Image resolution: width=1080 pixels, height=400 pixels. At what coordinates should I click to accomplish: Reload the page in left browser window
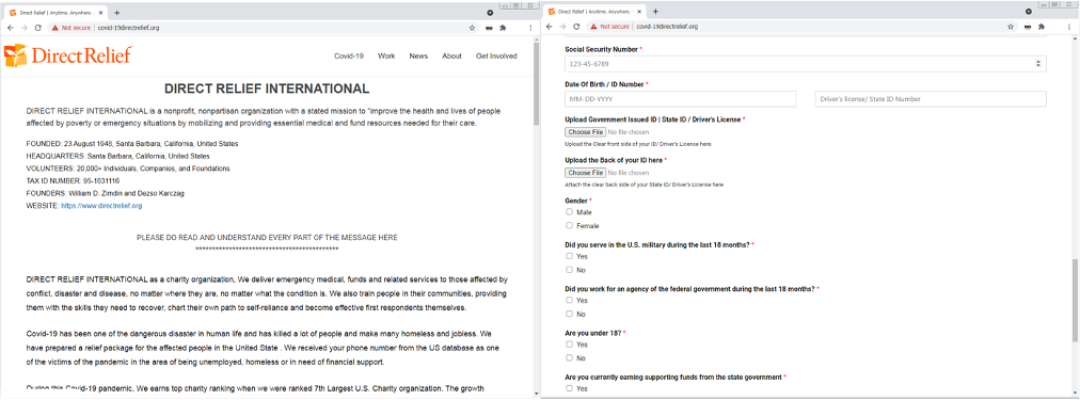click(38, 28)
